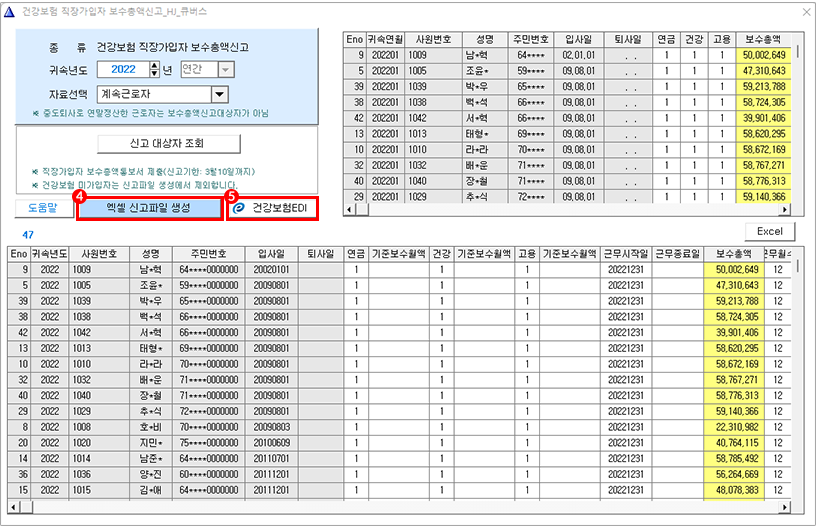Click 귀속연월 column header in upper table
816x528 pixels.
[385, 39]
